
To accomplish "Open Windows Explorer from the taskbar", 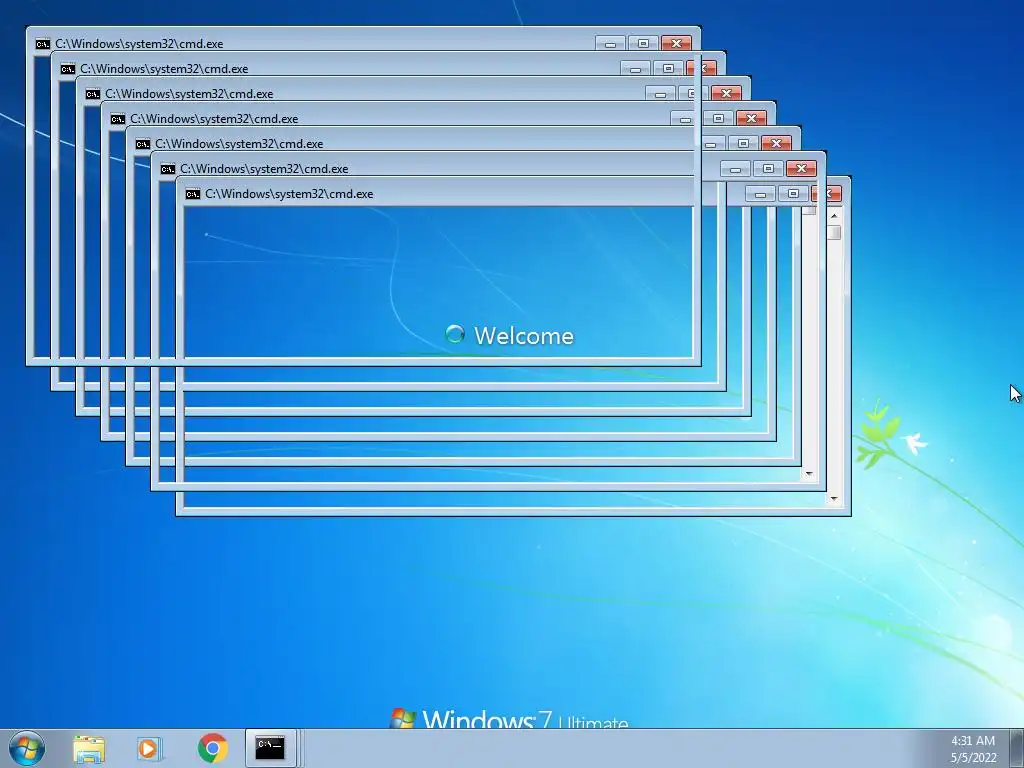I will [x=89, y=748].
